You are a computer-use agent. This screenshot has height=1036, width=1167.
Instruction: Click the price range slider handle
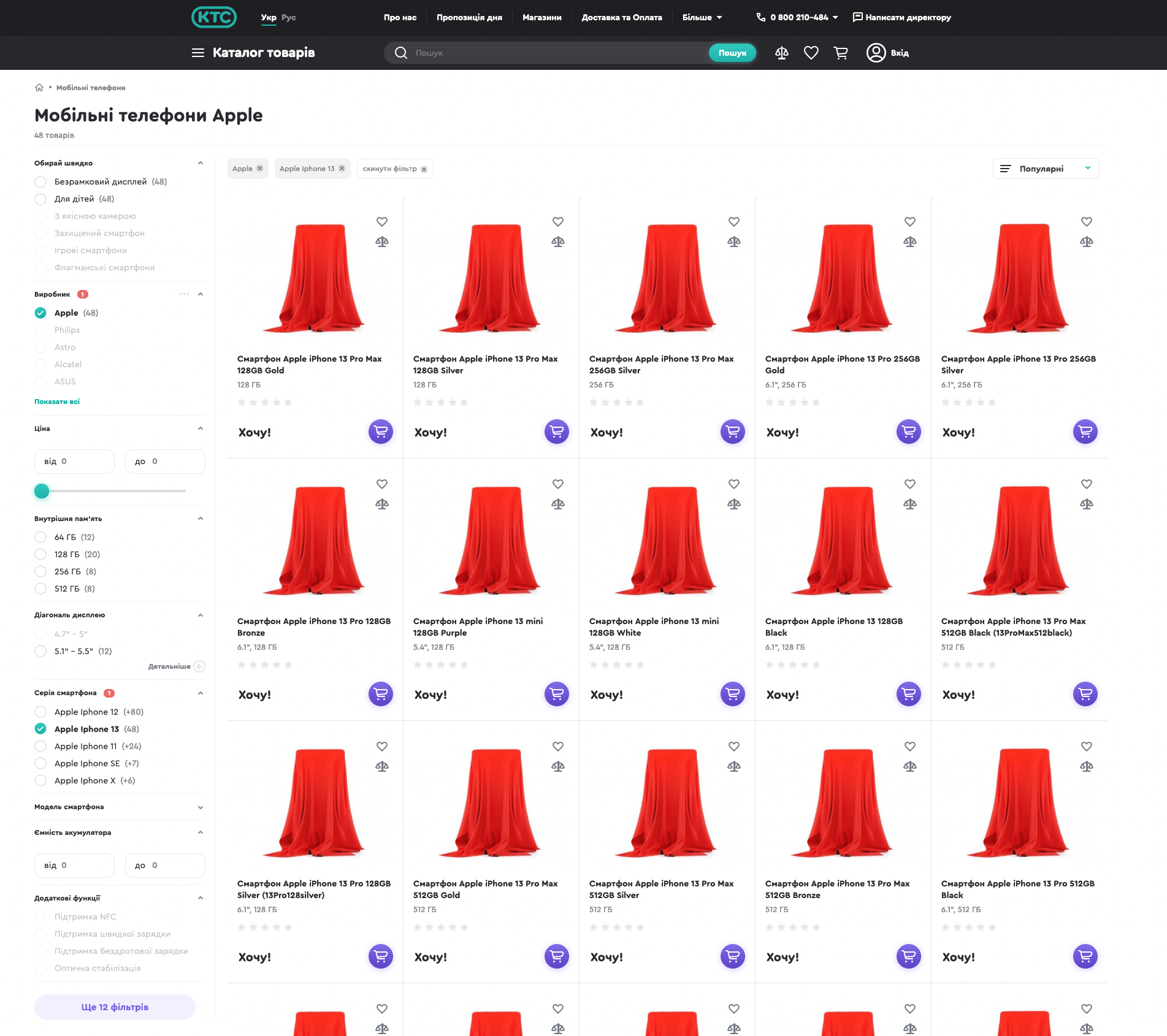[42, 491]
